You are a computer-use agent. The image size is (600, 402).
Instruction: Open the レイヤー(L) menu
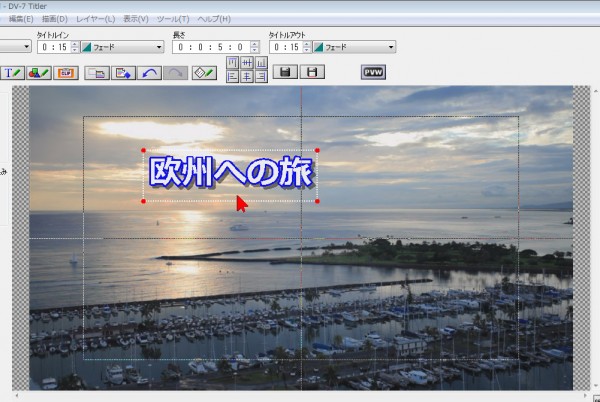point(97,19)
